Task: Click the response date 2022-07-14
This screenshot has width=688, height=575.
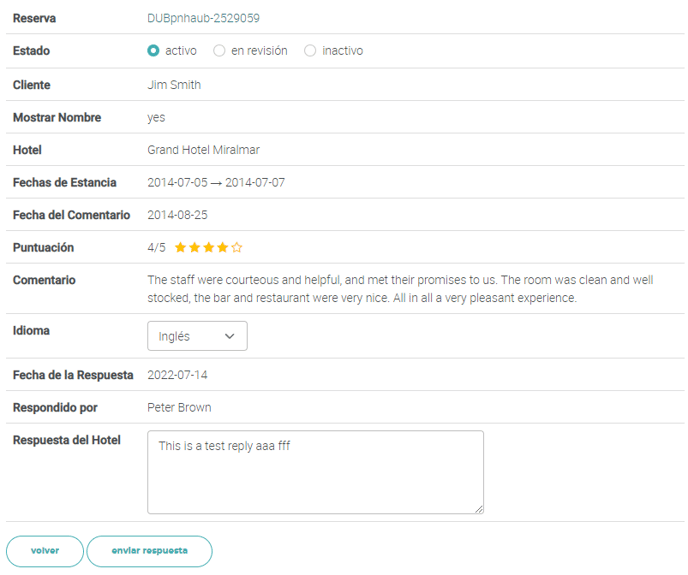Action: tap(177, 375)
